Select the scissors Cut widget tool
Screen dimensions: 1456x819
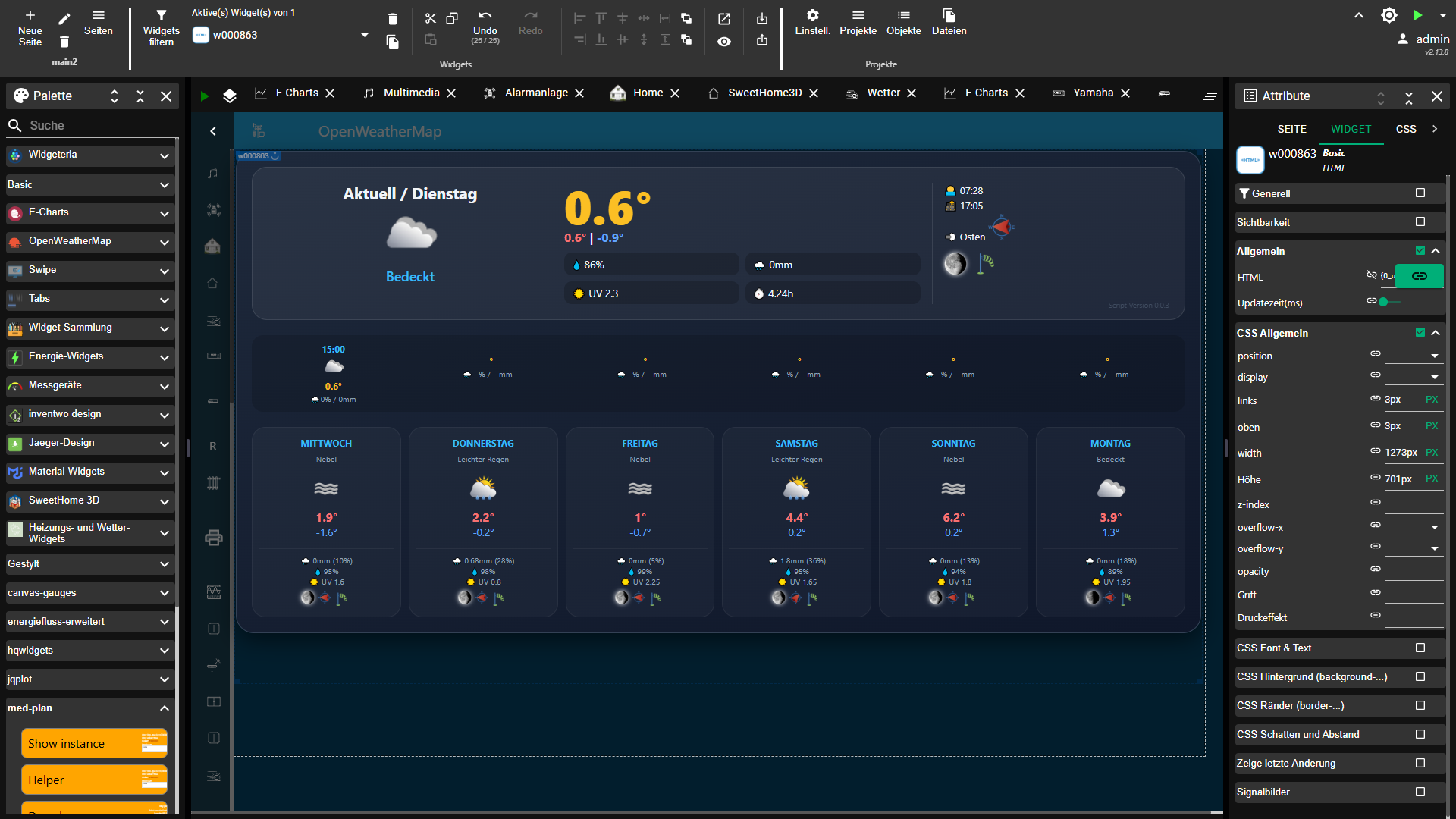coord(431,18)
